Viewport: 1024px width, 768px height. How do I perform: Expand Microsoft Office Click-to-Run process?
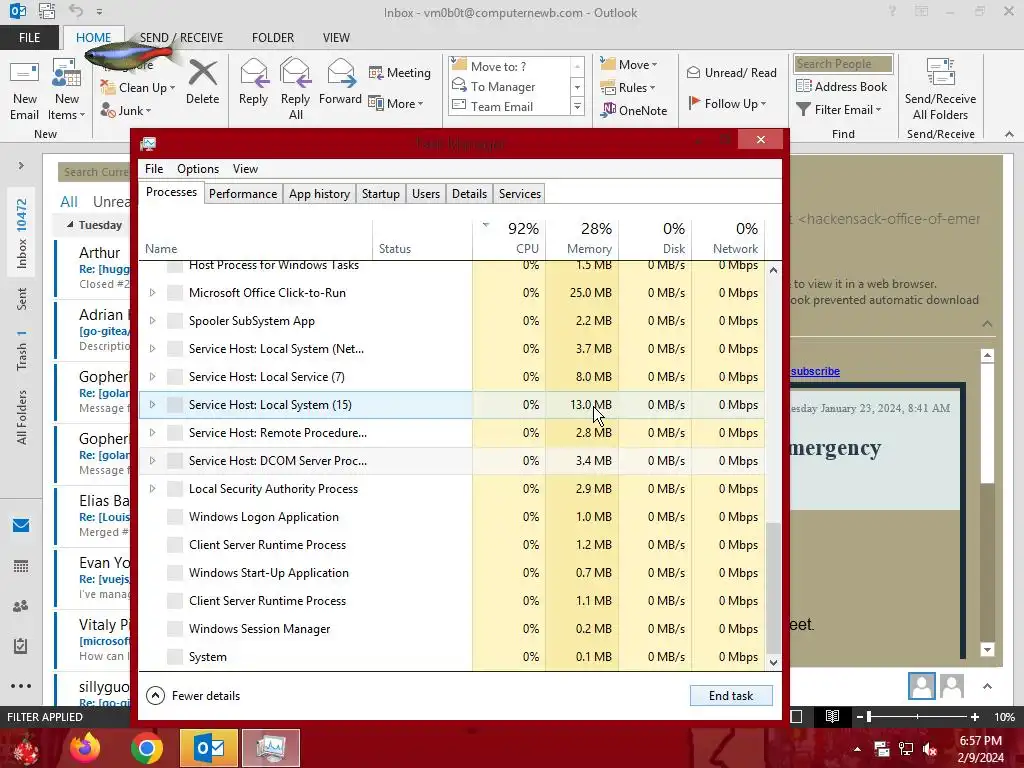pyautogui.click(x=152, y=293)
